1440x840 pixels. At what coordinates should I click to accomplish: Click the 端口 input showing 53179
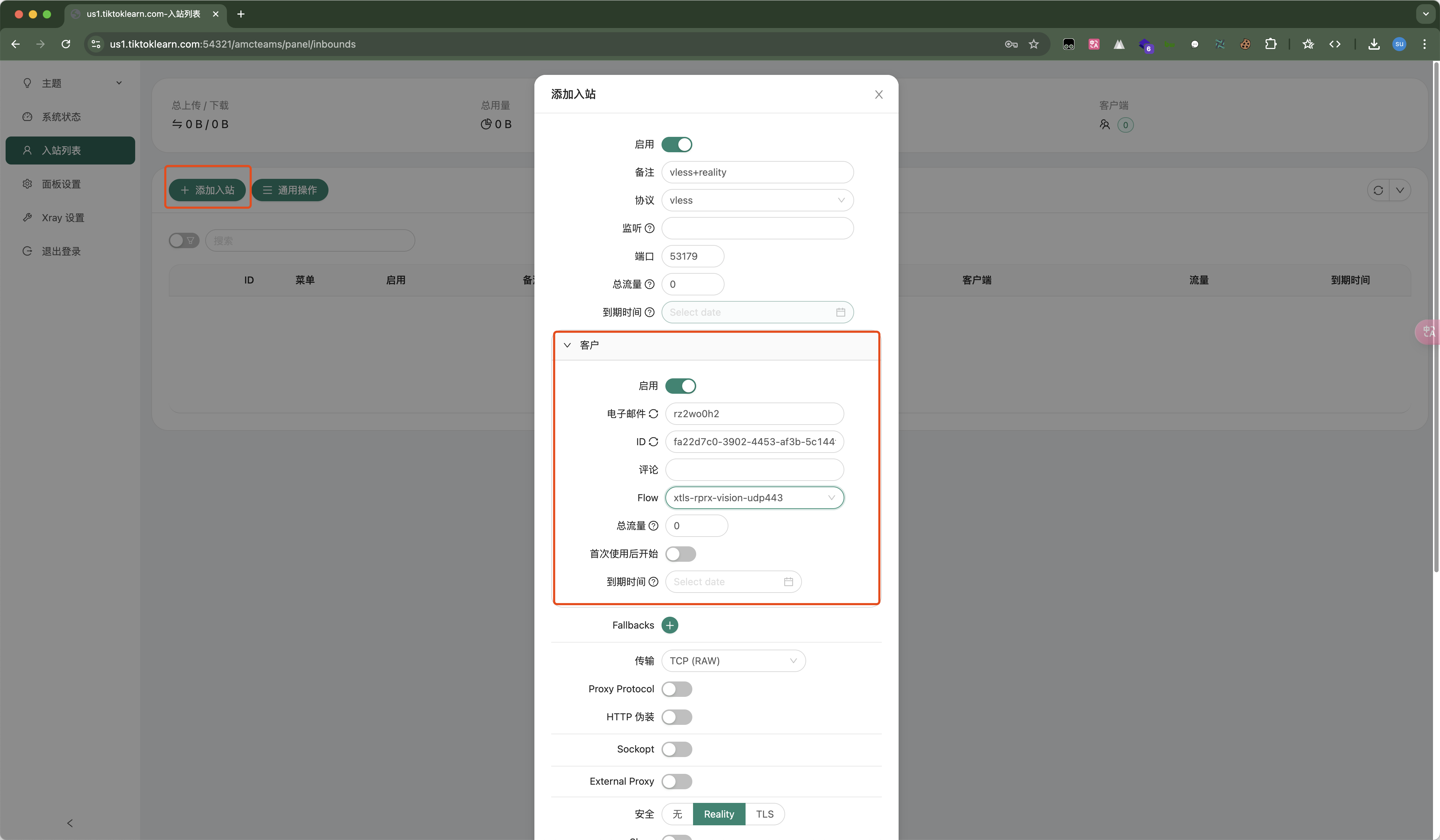pos(692,257)
